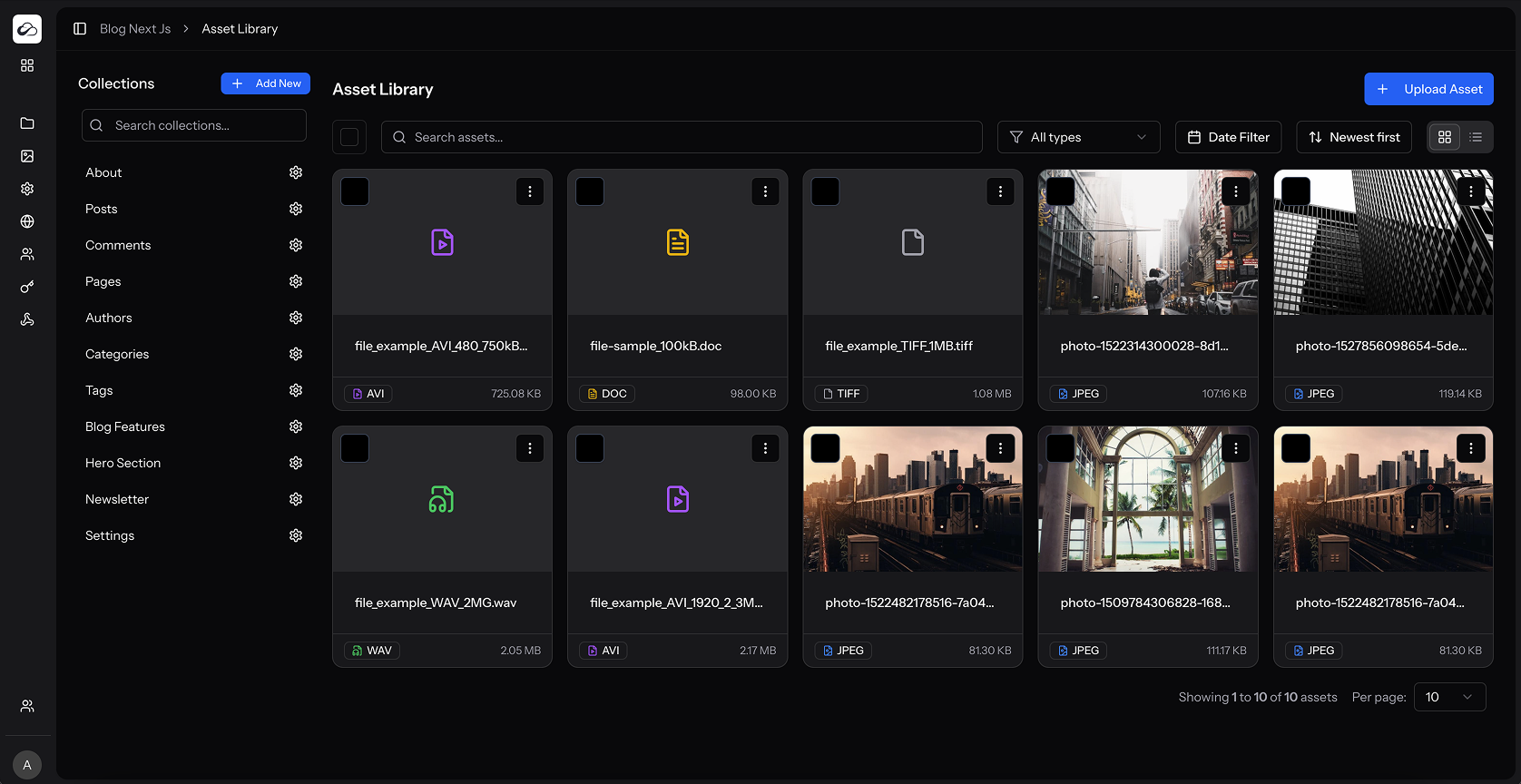Click the globe icon in left rail
The width and height of the screenshot is (1521, 784).
tap(27, 221)
